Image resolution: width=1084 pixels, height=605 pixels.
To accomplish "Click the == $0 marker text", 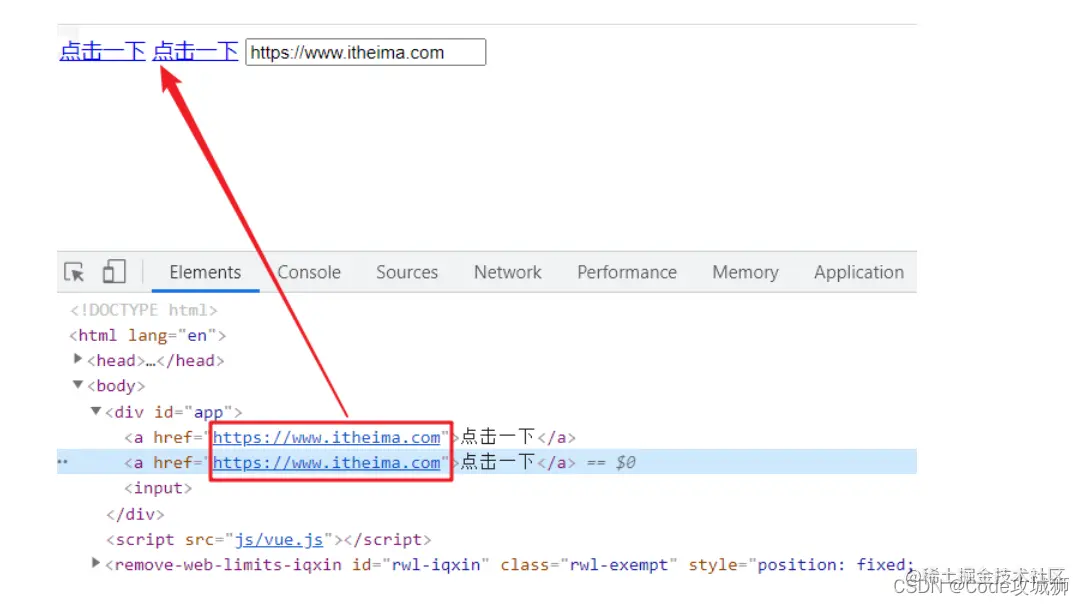I will (x=611, y=463).
